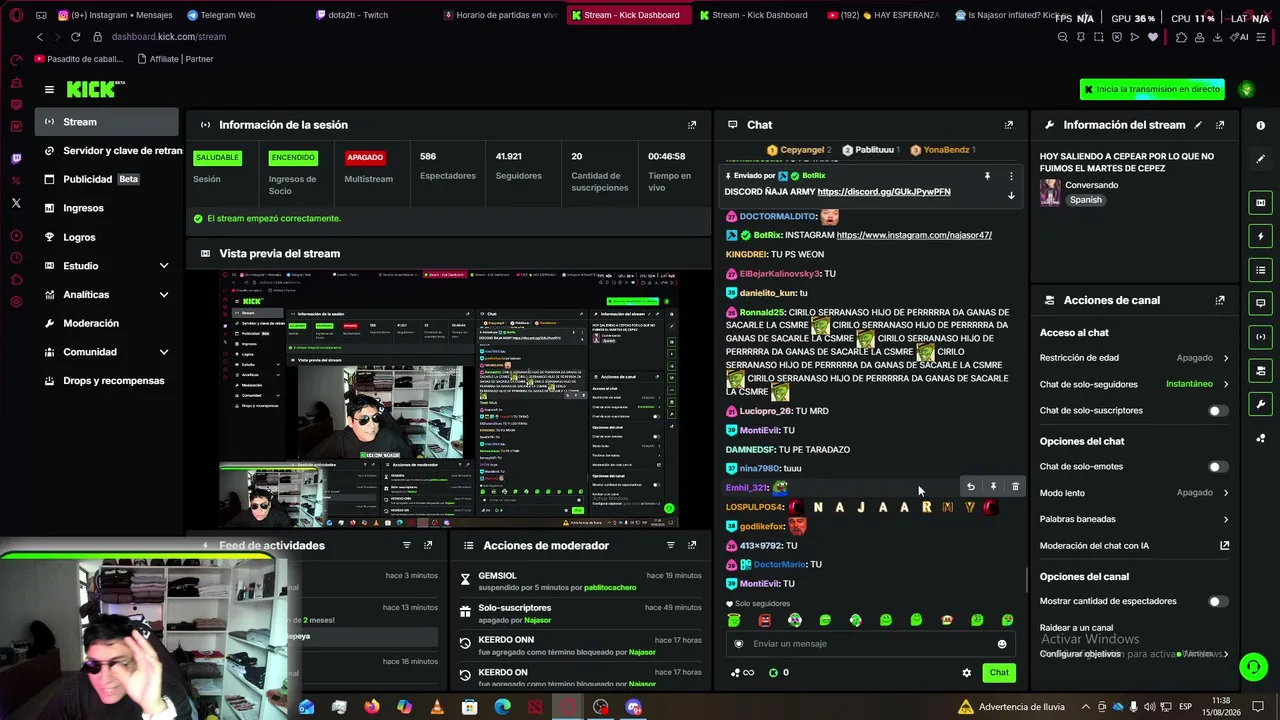Collapse the pinned message with down arrow
Screen dimensions: 1280x720
coord(1011,195)
